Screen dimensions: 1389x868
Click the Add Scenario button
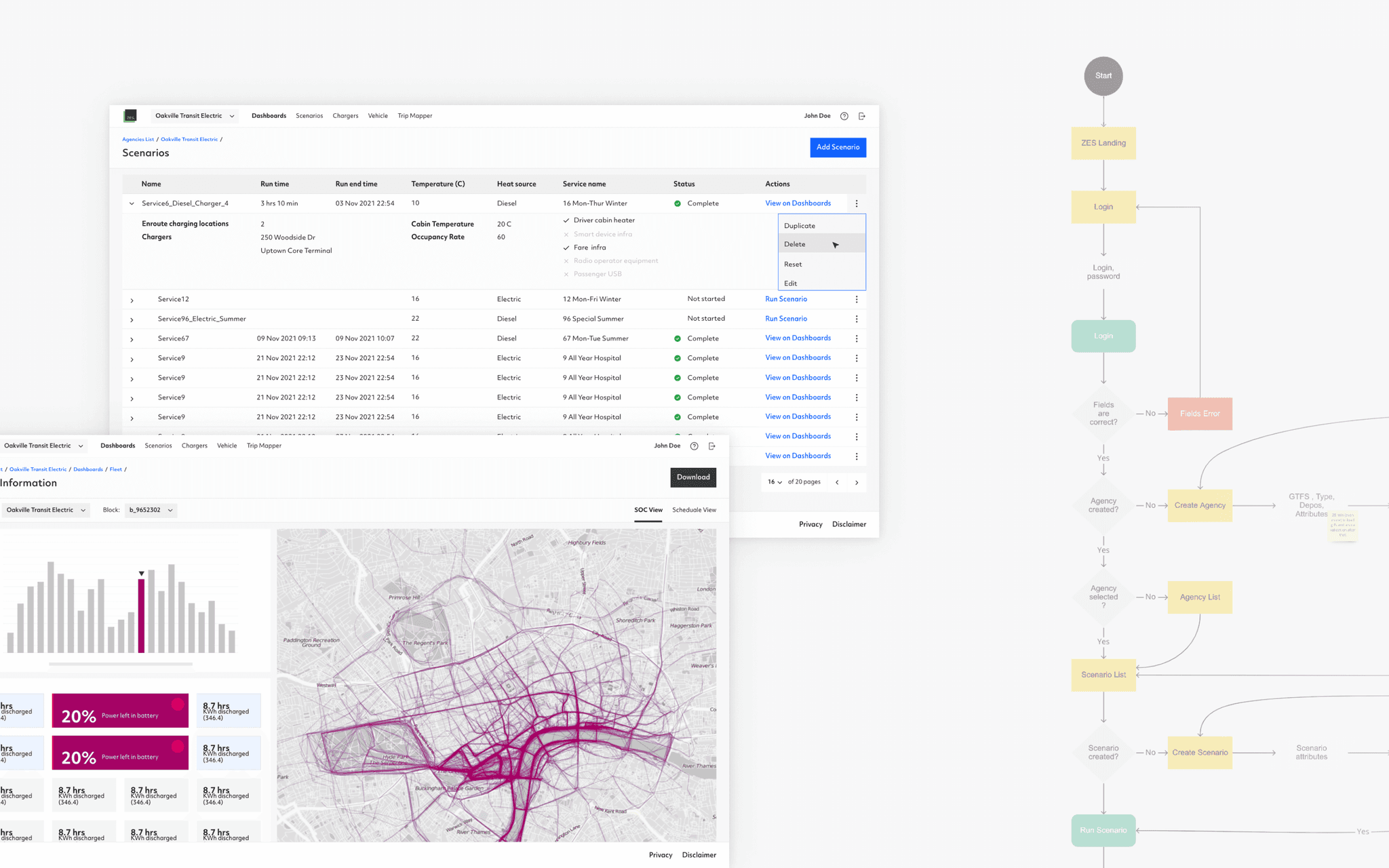pyautogui.click(x=838, y=147)
